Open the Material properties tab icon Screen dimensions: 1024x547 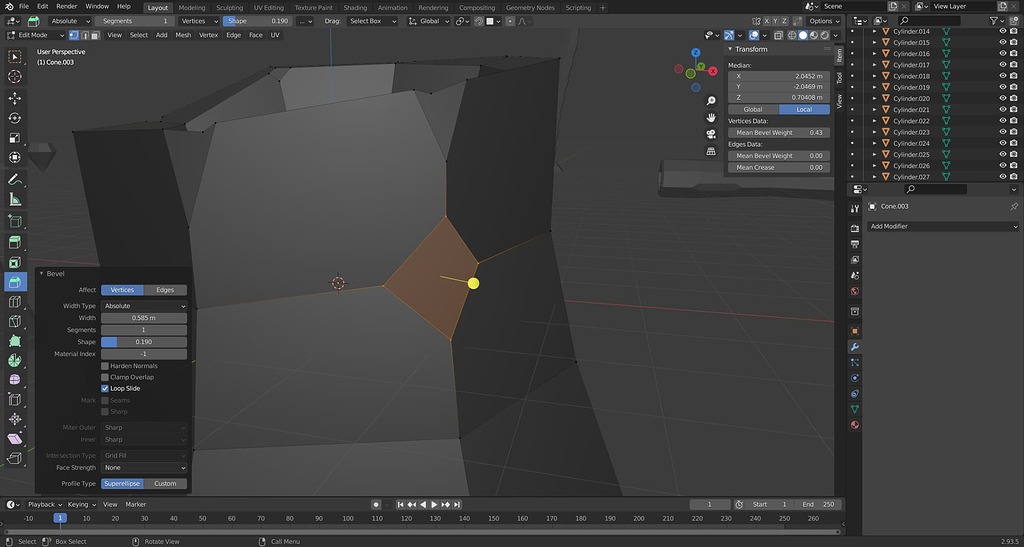pyautogui.click(x=855, y=425)
